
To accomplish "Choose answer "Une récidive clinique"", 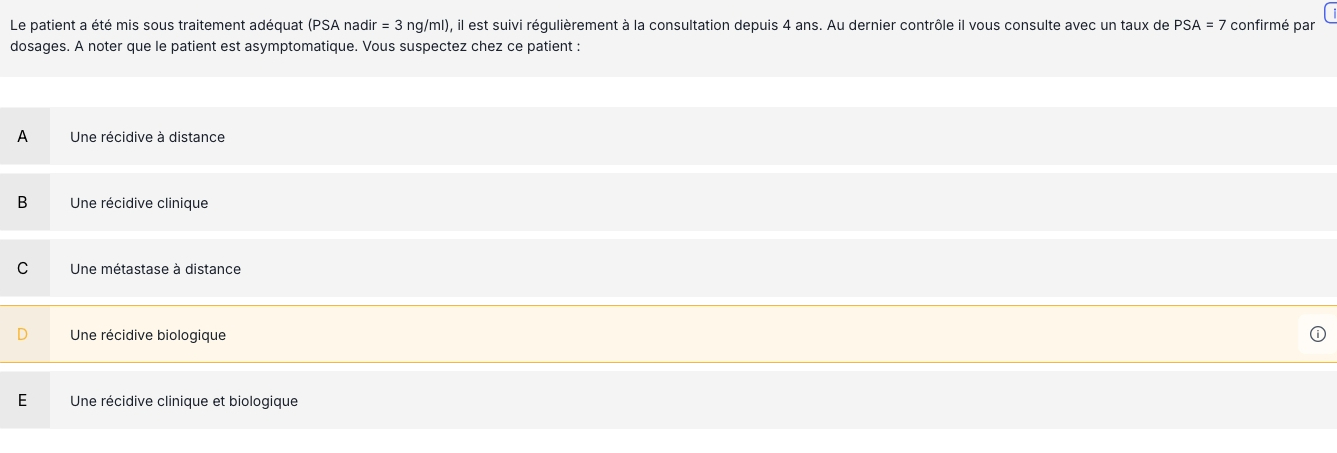I will pyautogui.click(x=139, y=203).
